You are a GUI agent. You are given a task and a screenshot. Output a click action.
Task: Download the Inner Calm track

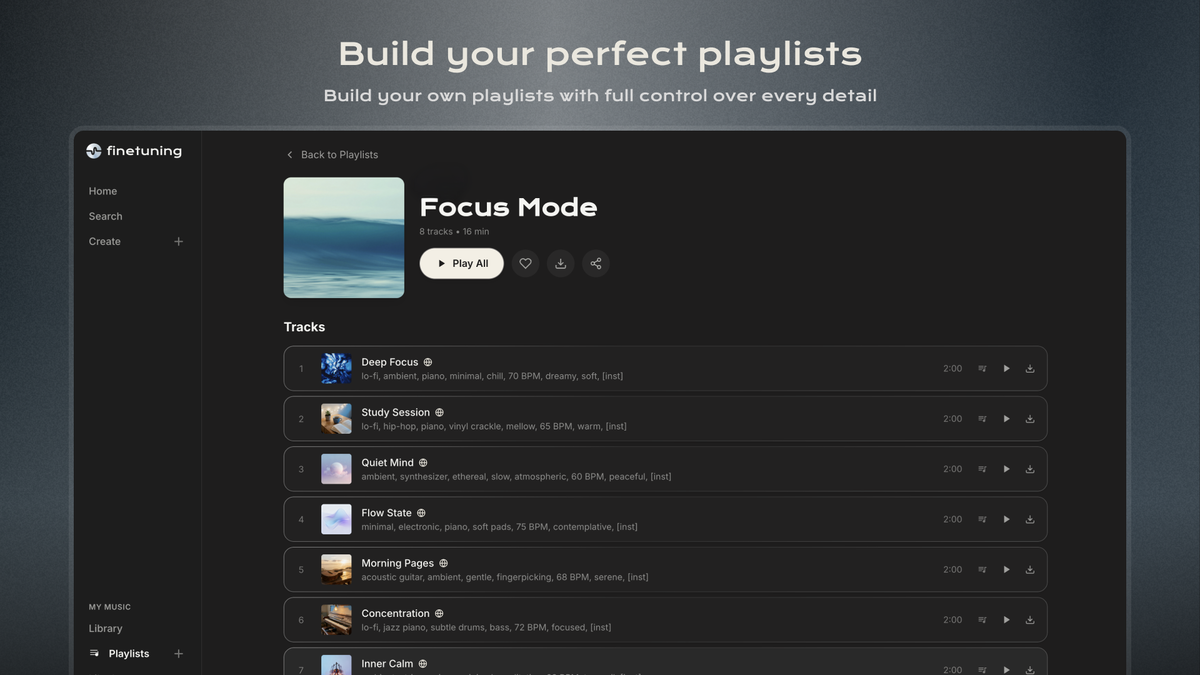[1030, 669]
